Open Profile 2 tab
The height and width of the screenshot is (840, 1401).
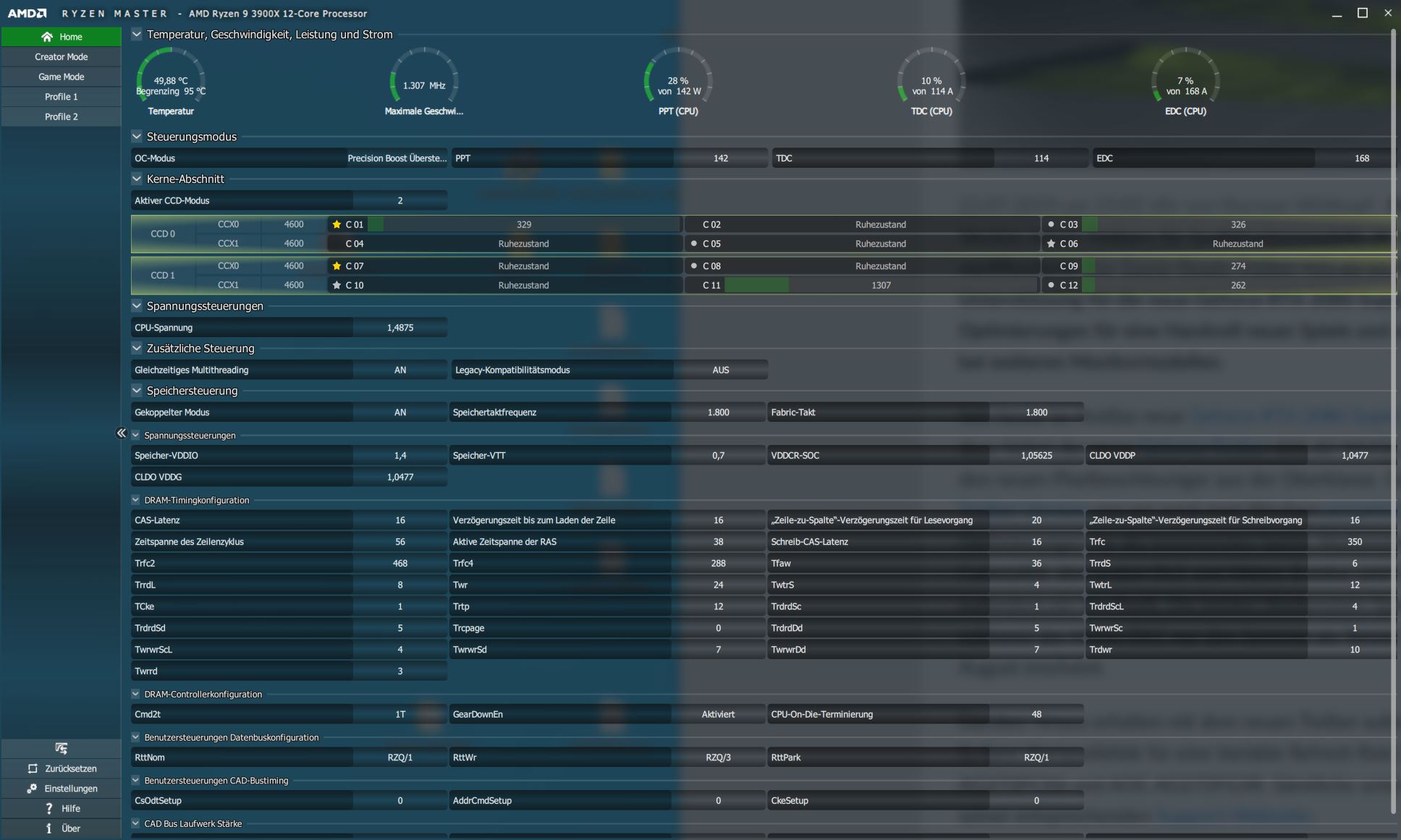[x=62, y=116]
